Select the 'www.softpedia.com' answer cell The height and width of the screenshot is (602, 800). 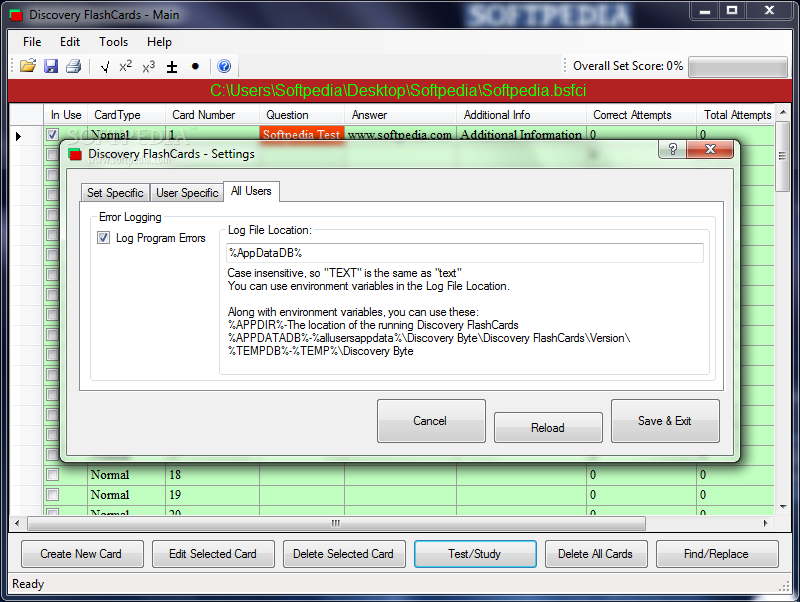tap(401, 135)
